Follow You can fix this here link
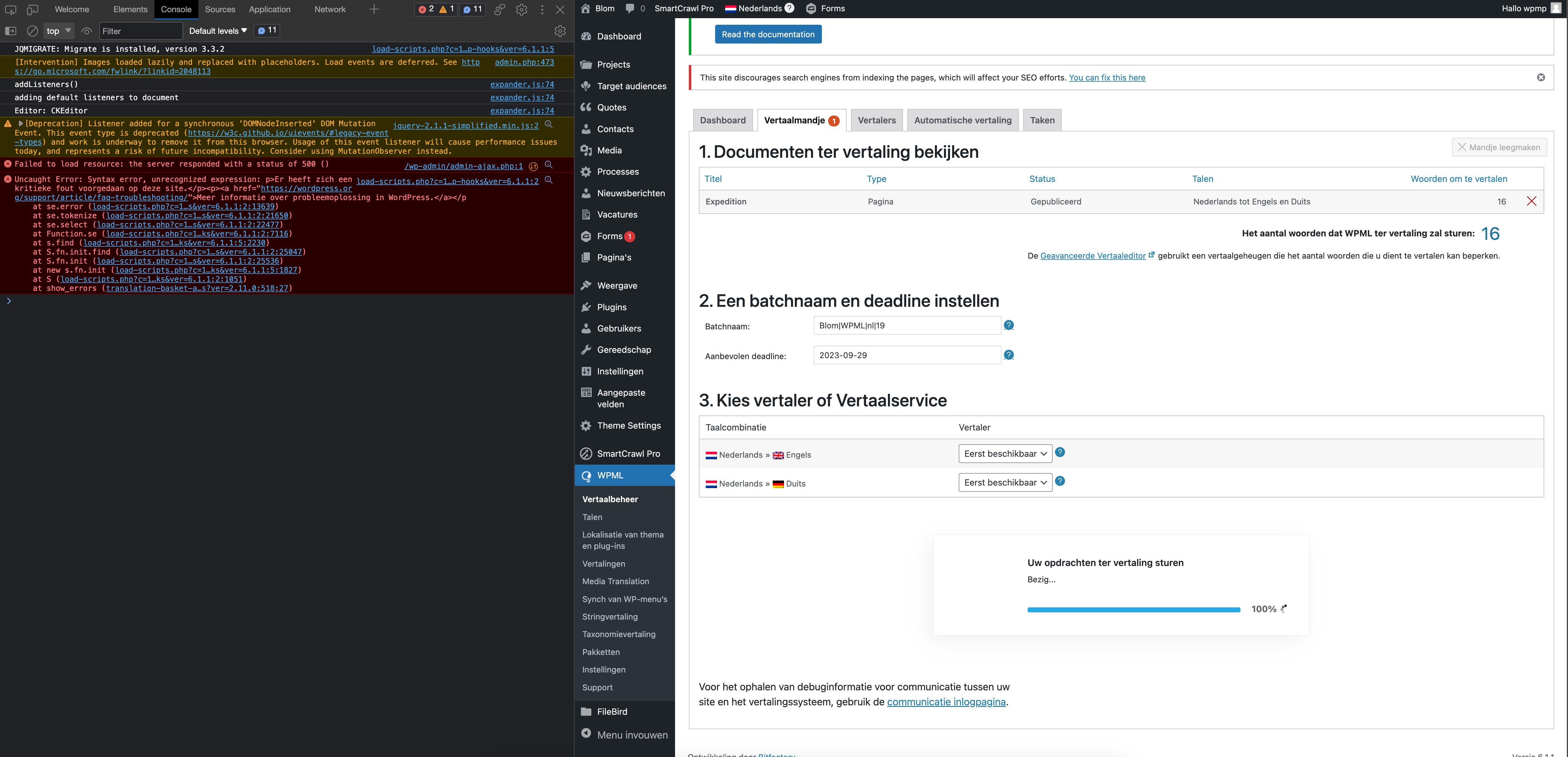The height and width of the screenshot is (757, 1568). [1106, 77]
